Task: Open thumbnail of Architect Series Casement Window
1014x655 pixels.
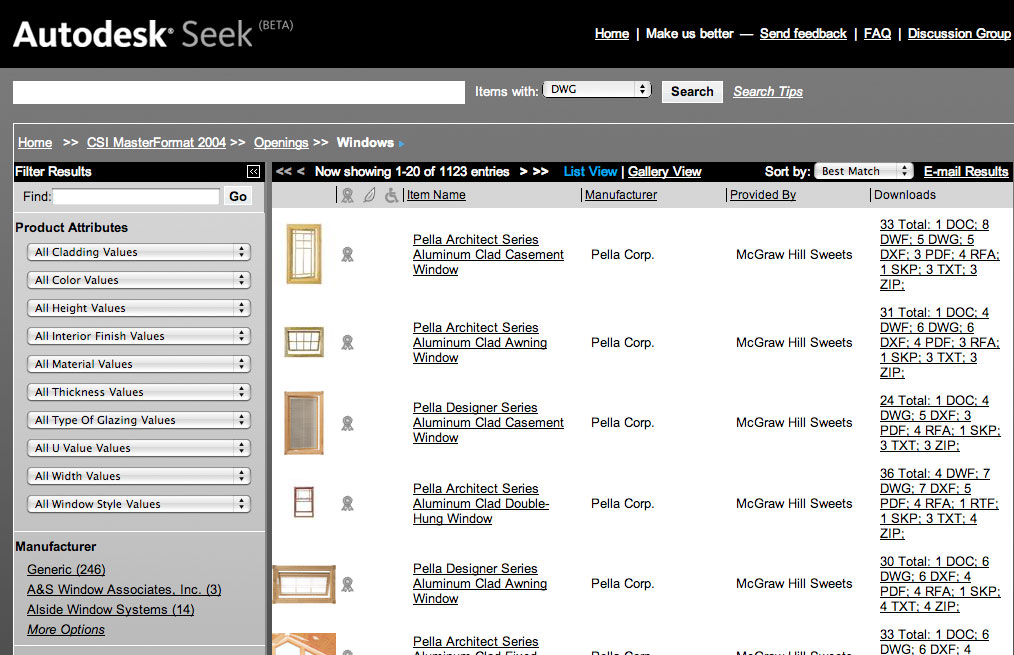Action: click(304, 254)
